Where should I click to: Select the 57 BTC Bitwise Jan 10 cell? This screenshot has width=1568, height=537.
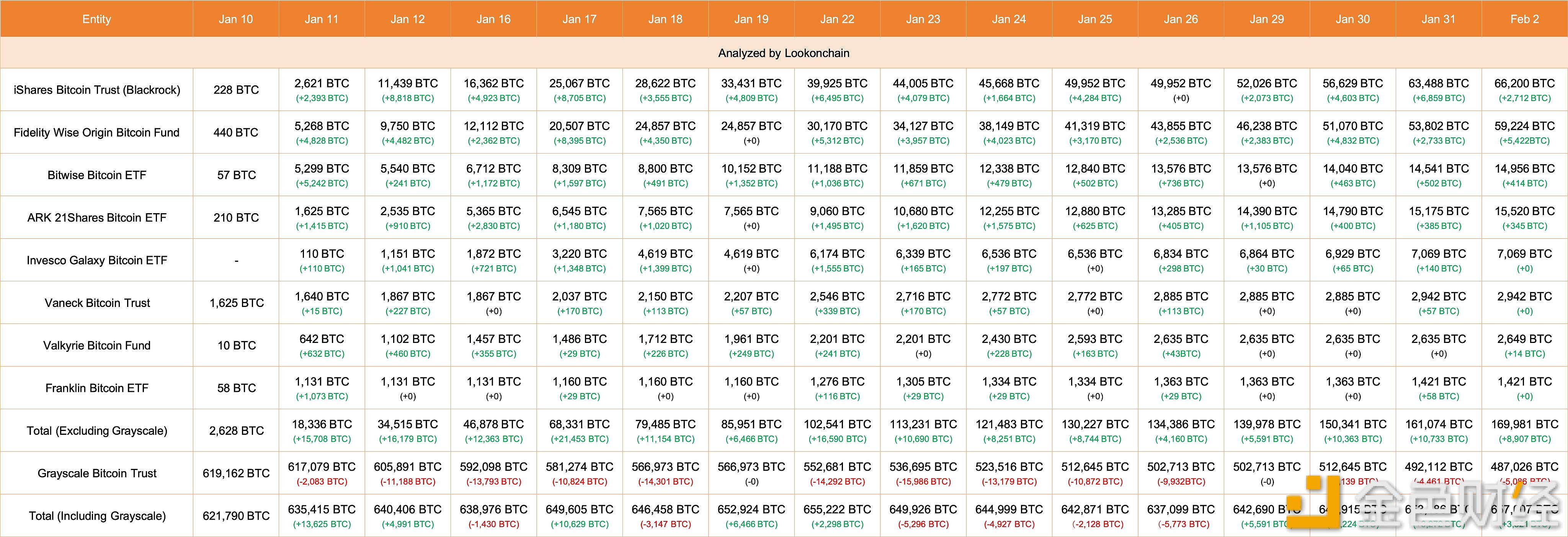coord(236,175)
